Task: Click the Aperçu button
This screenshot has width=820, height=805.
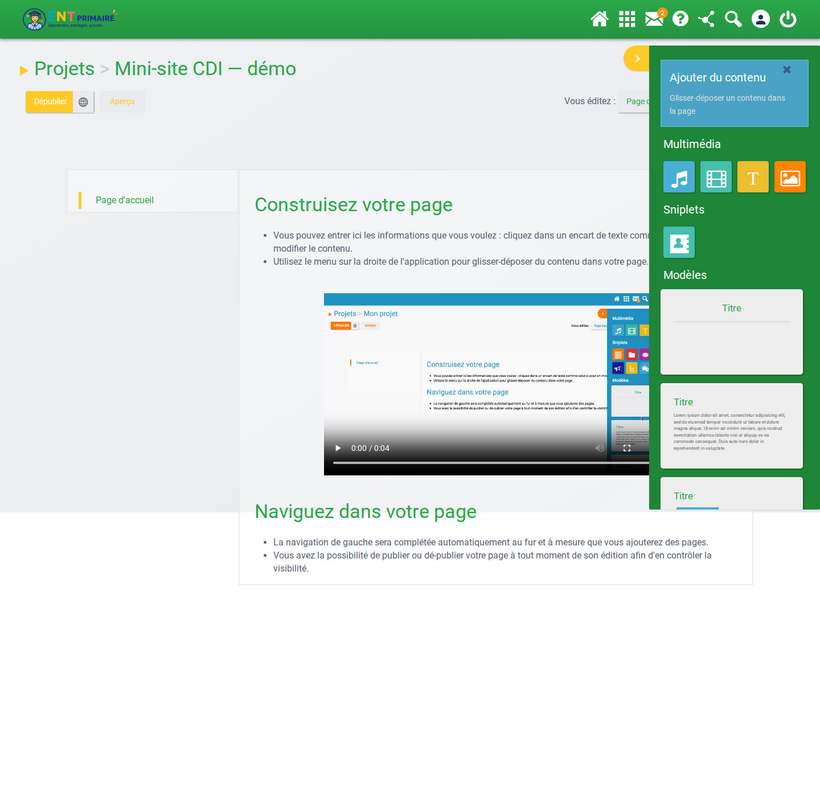Action: tap(122, 101)
